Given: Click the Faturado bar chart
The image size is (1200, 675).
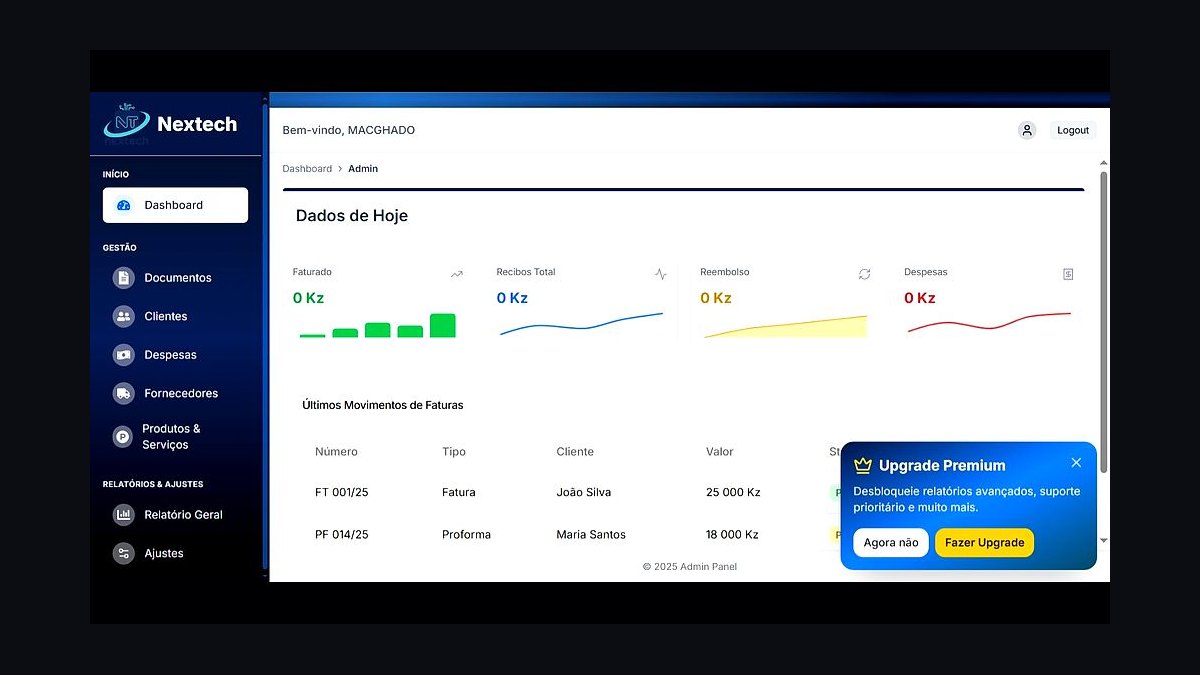Looking at the screenshot, I should coord(378,326).
